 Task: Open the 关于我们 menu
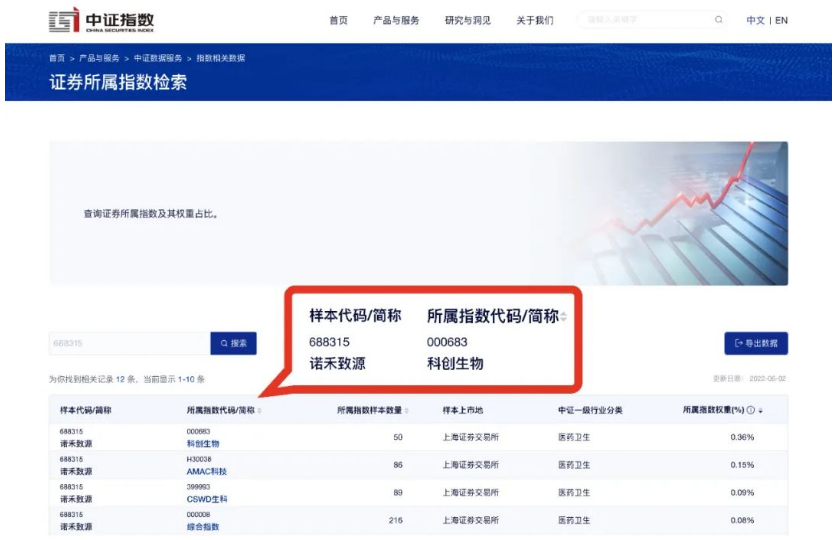(534, 20)
